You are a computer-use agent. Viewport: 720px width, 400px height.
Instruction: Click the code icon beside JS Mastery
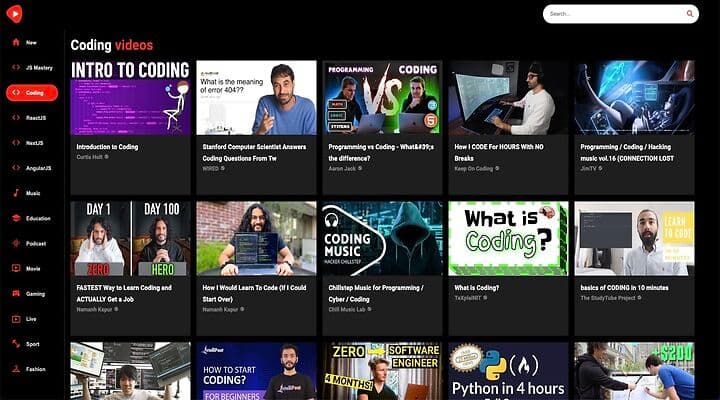click(x=16, y=68)
